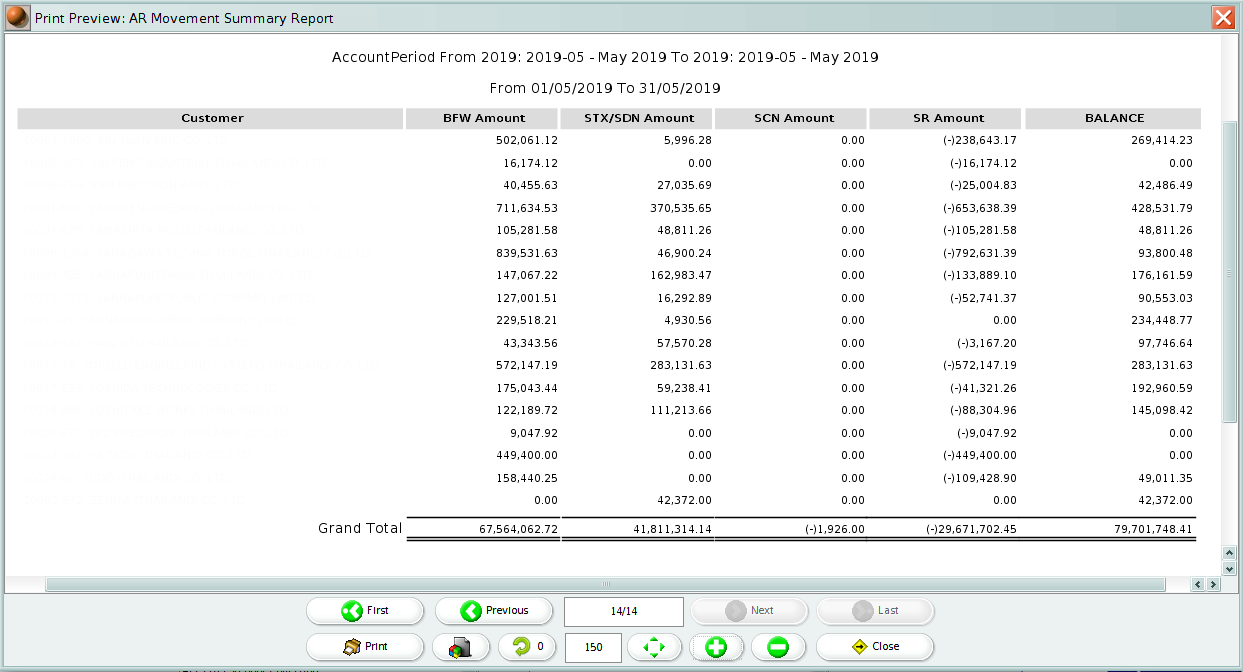
Task: Click the greyed-out Next page button
Action: click(x=749, y=611)
